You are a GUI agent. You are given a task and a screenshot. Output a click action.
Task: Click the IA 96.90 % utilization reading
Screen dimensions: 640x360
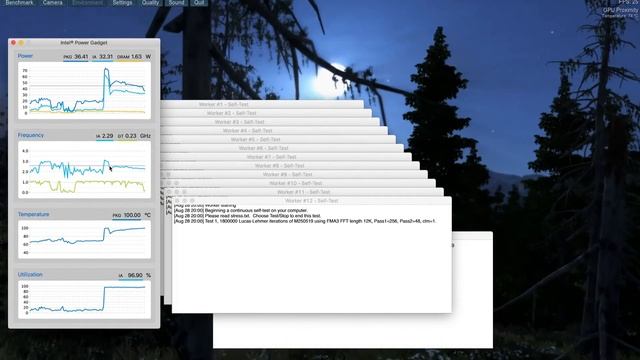[131, 276]
